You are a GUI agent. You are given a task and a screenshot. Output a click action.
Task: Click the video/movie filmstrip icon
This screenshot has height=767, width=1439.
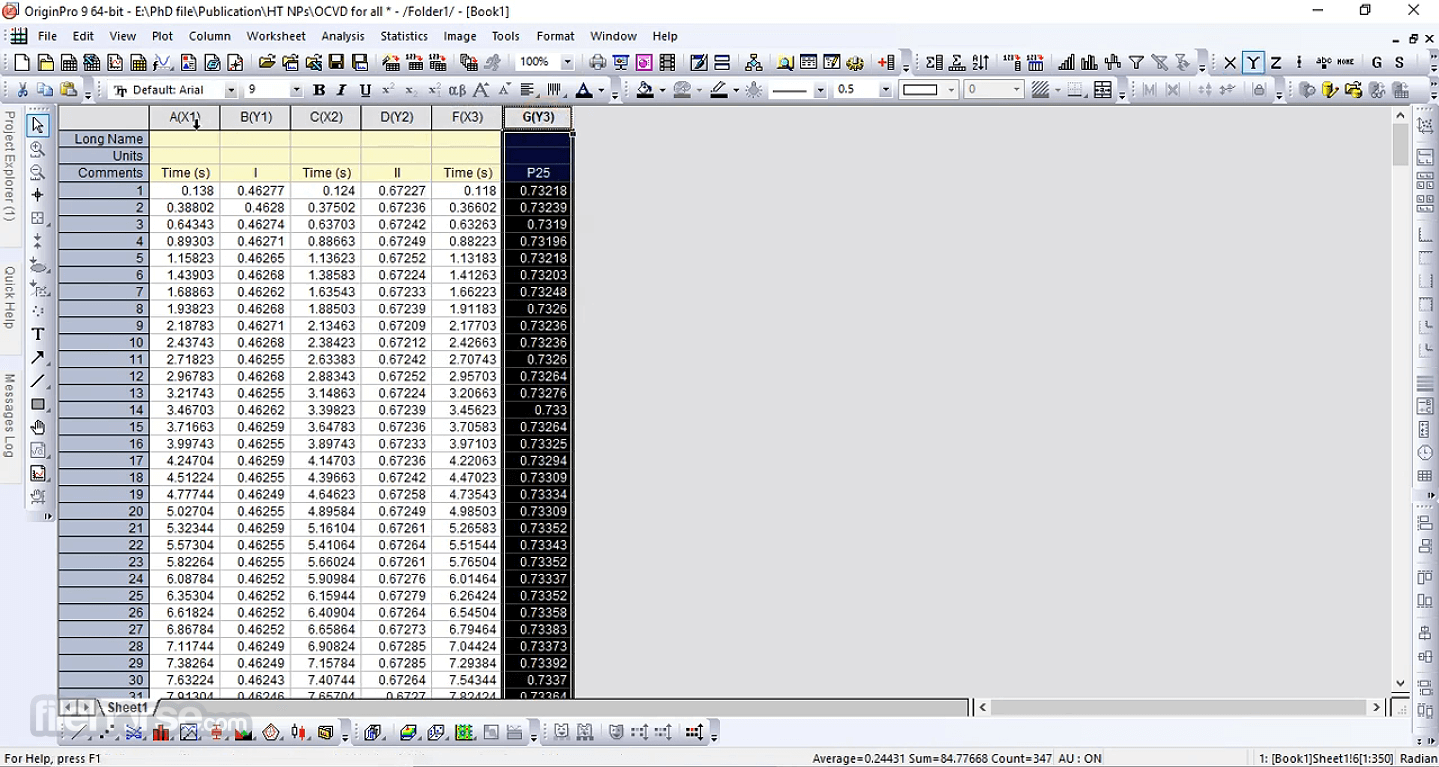point(668,63)
